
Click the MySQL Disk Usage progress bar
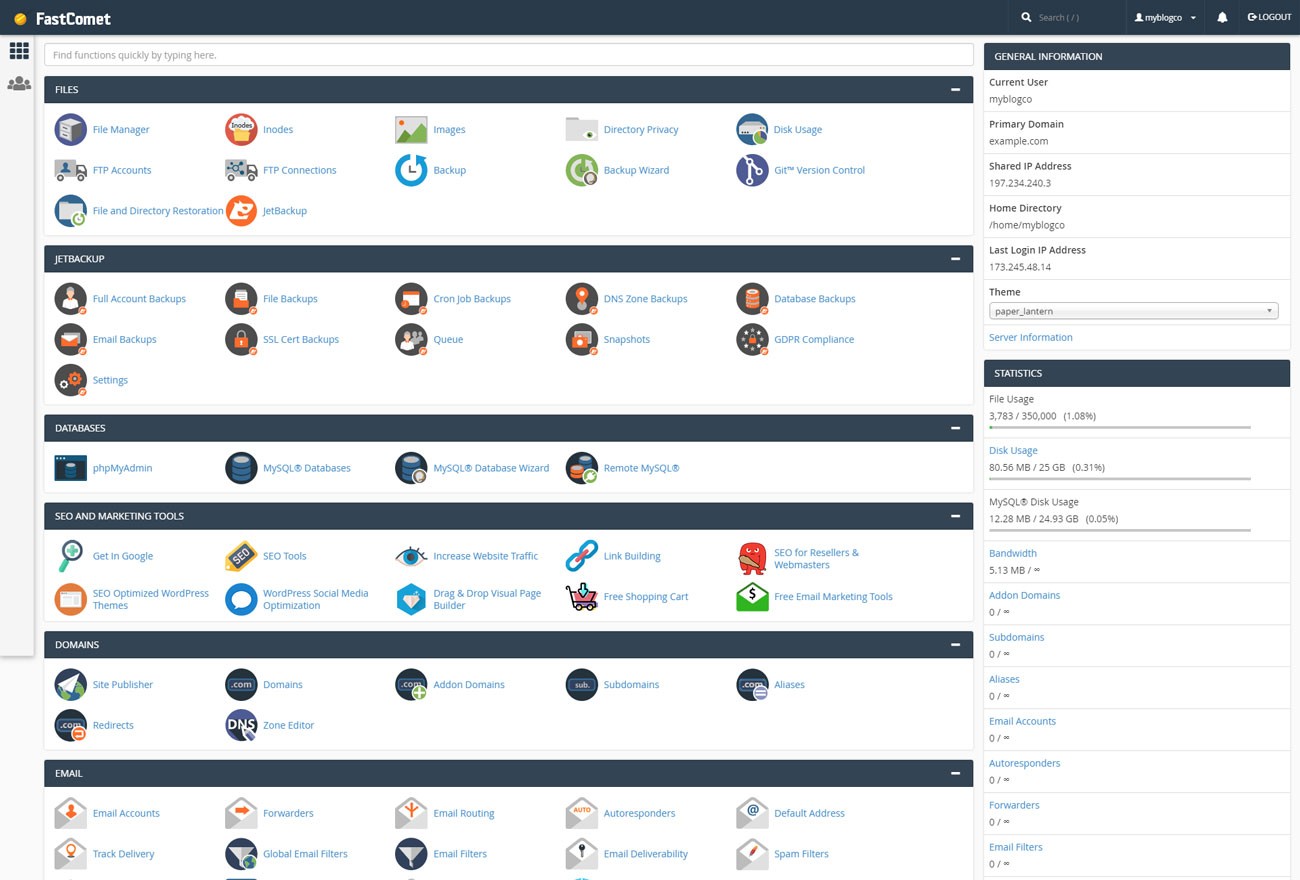click(x=1120, y=530)
